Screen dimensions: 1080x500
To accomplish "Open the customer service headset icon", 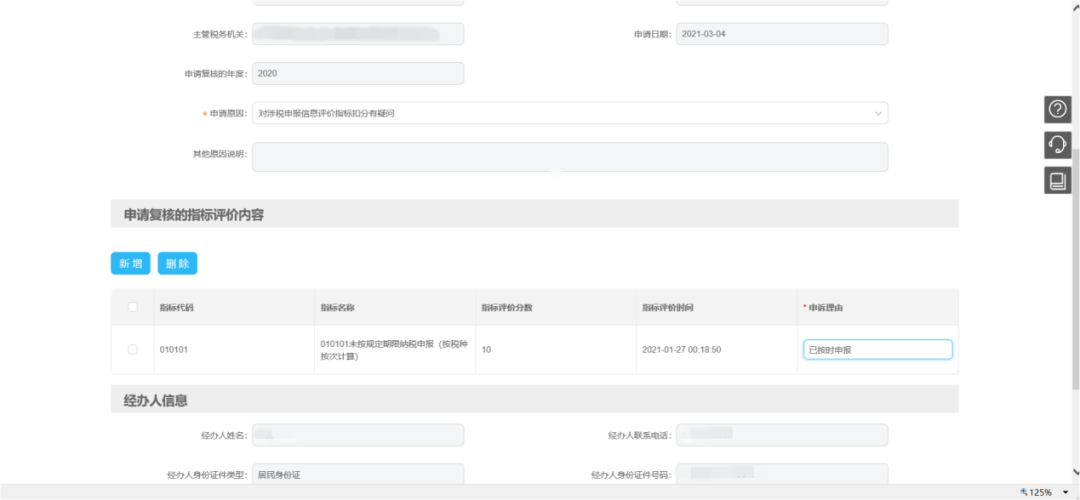I will [1057, 145].
